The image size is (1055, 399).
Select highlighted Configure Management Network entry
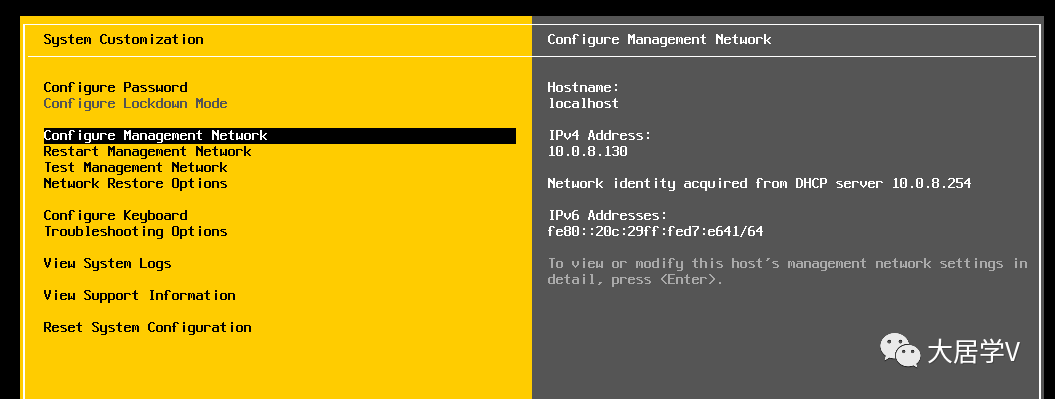[280, 136]
